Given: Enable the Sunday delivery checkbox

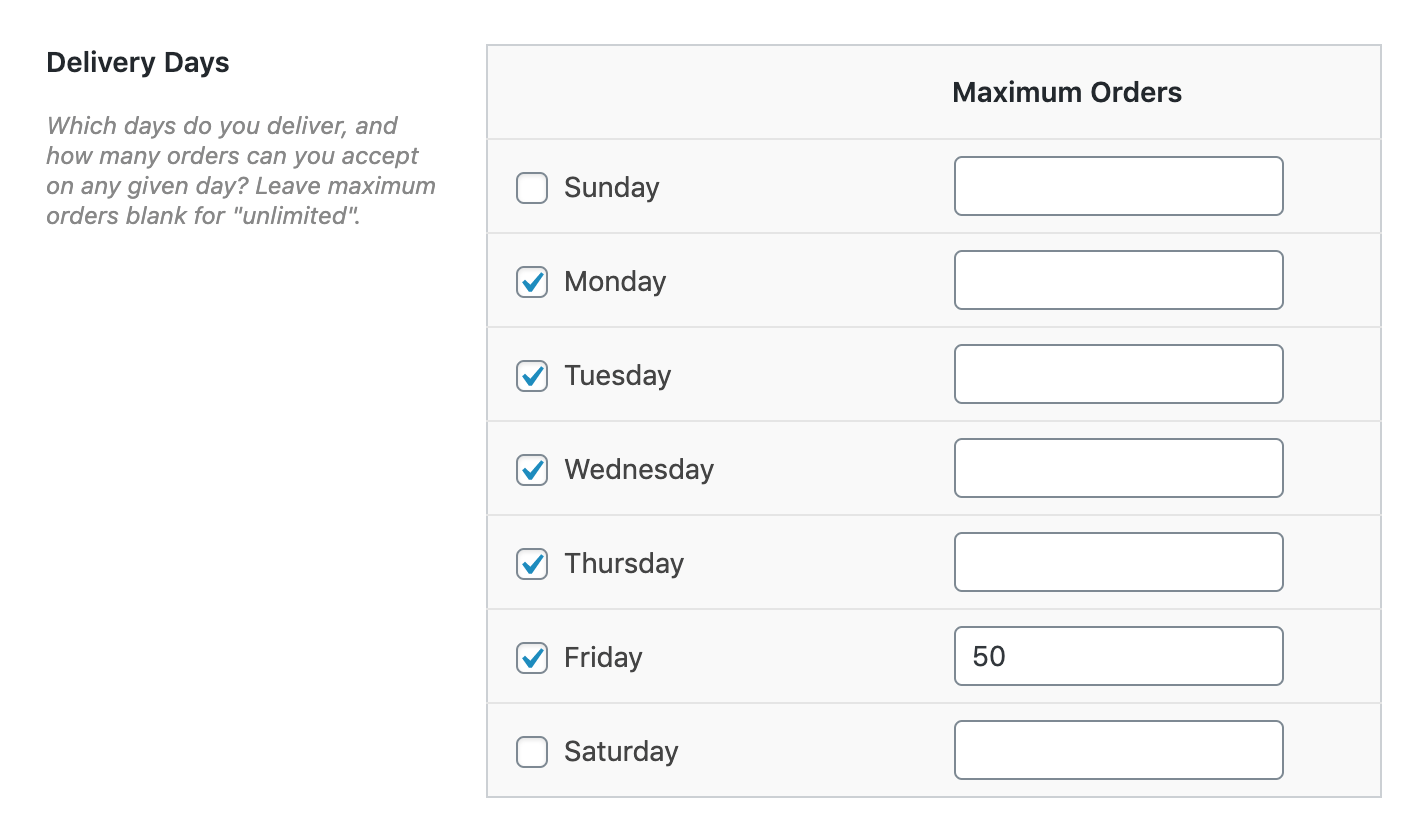Looking at the screenshot, I should point(532,188).
